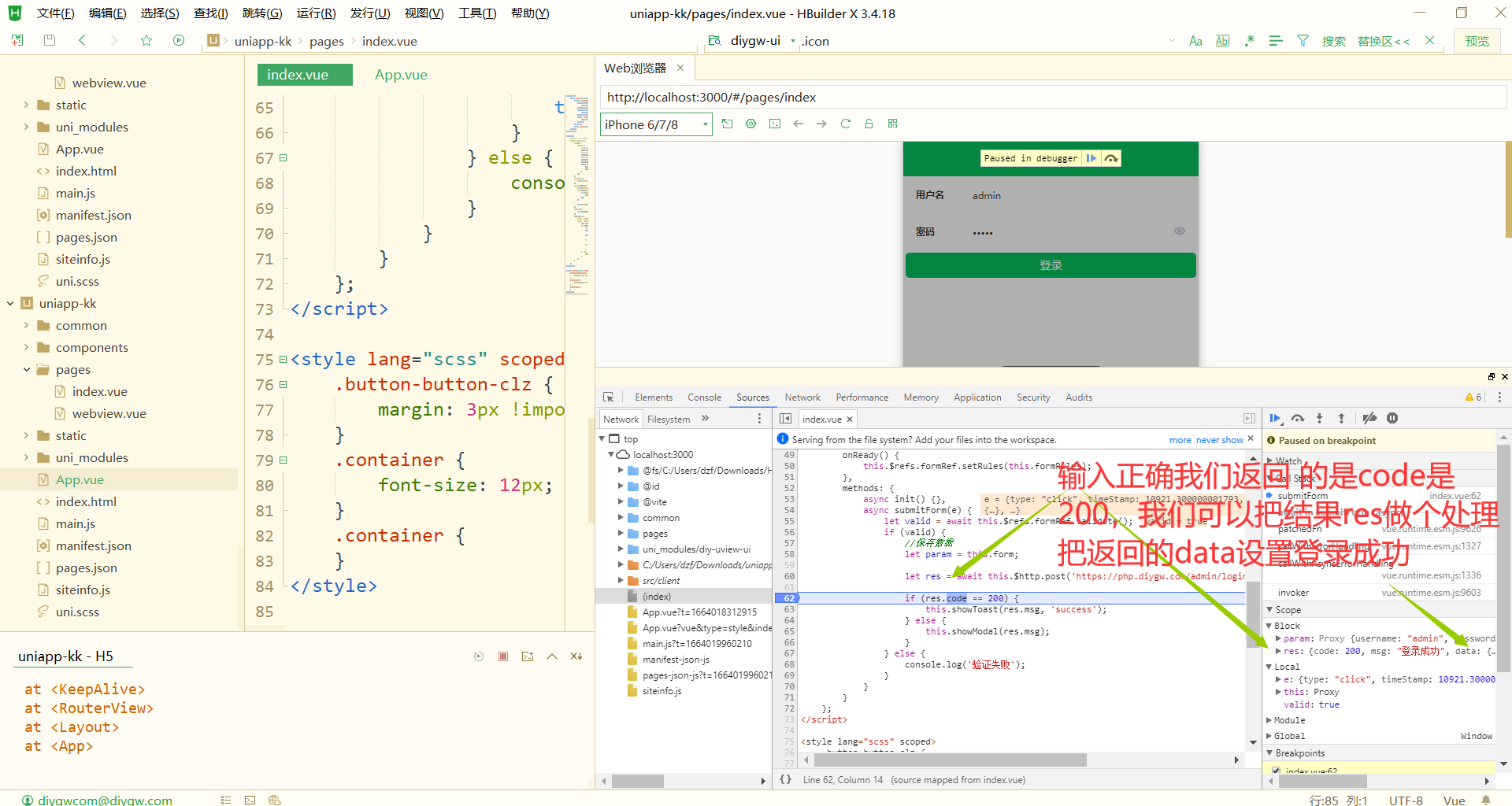Collapse uniapp-kk project folder

pyautogui.click(x=10, y=303)
